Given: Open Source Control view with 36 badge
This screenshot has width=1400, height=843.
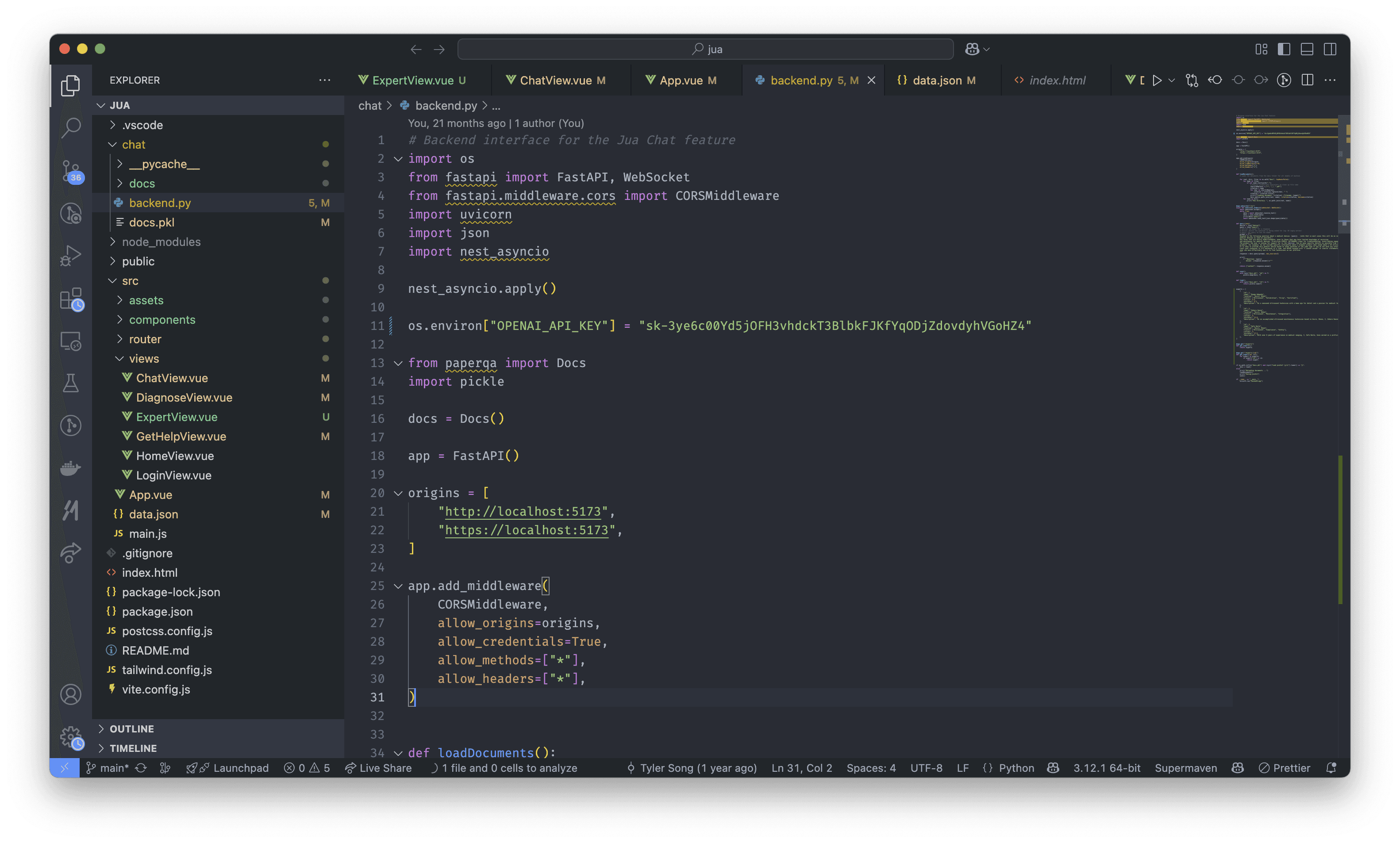Looking at the screenshot, I should pyautogui.click(x=70, y=170).
